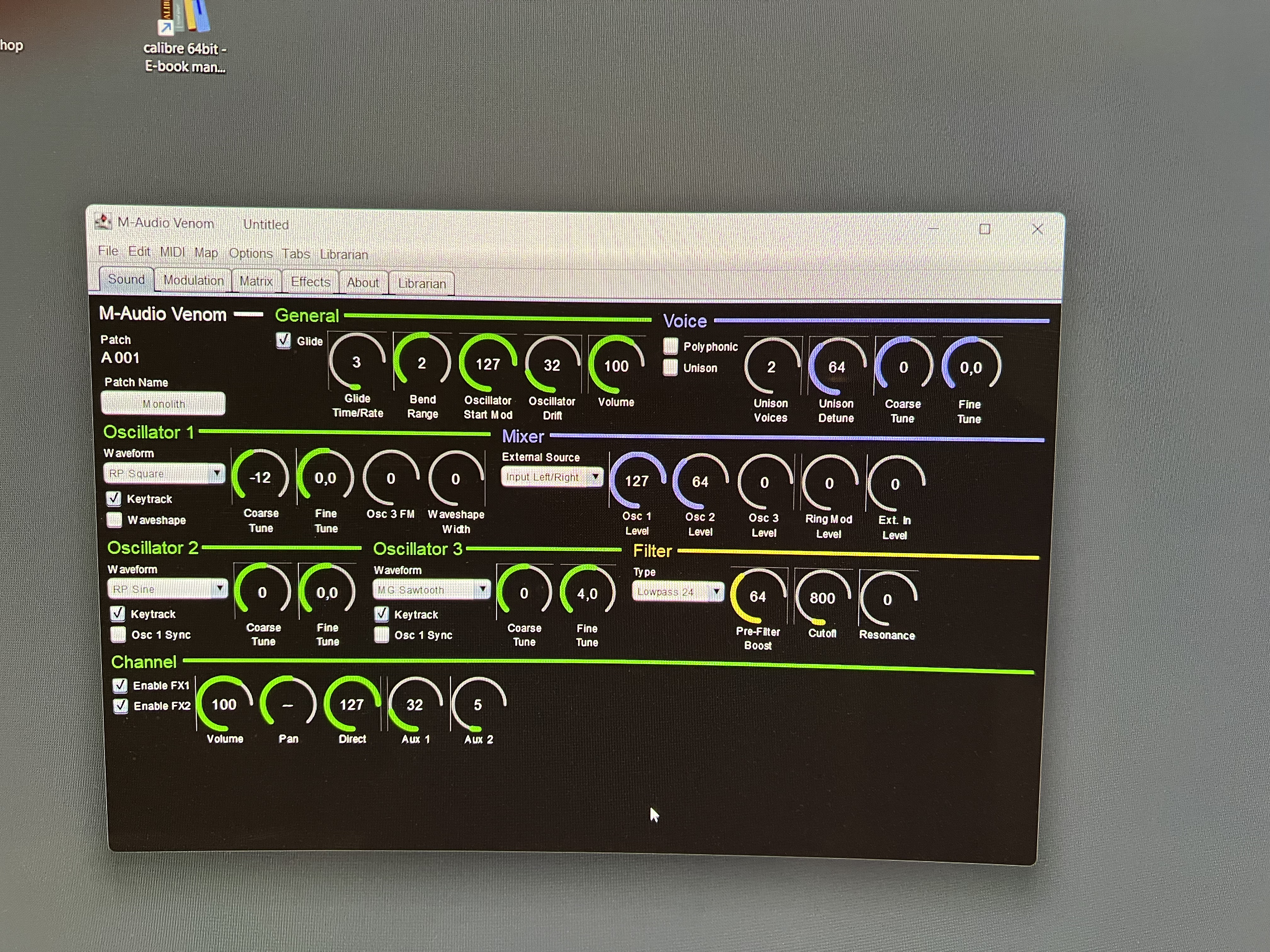Viewport: 1270px width, 952px height.
Task: Switch to the Modulation tab
Action: (193, 280)
